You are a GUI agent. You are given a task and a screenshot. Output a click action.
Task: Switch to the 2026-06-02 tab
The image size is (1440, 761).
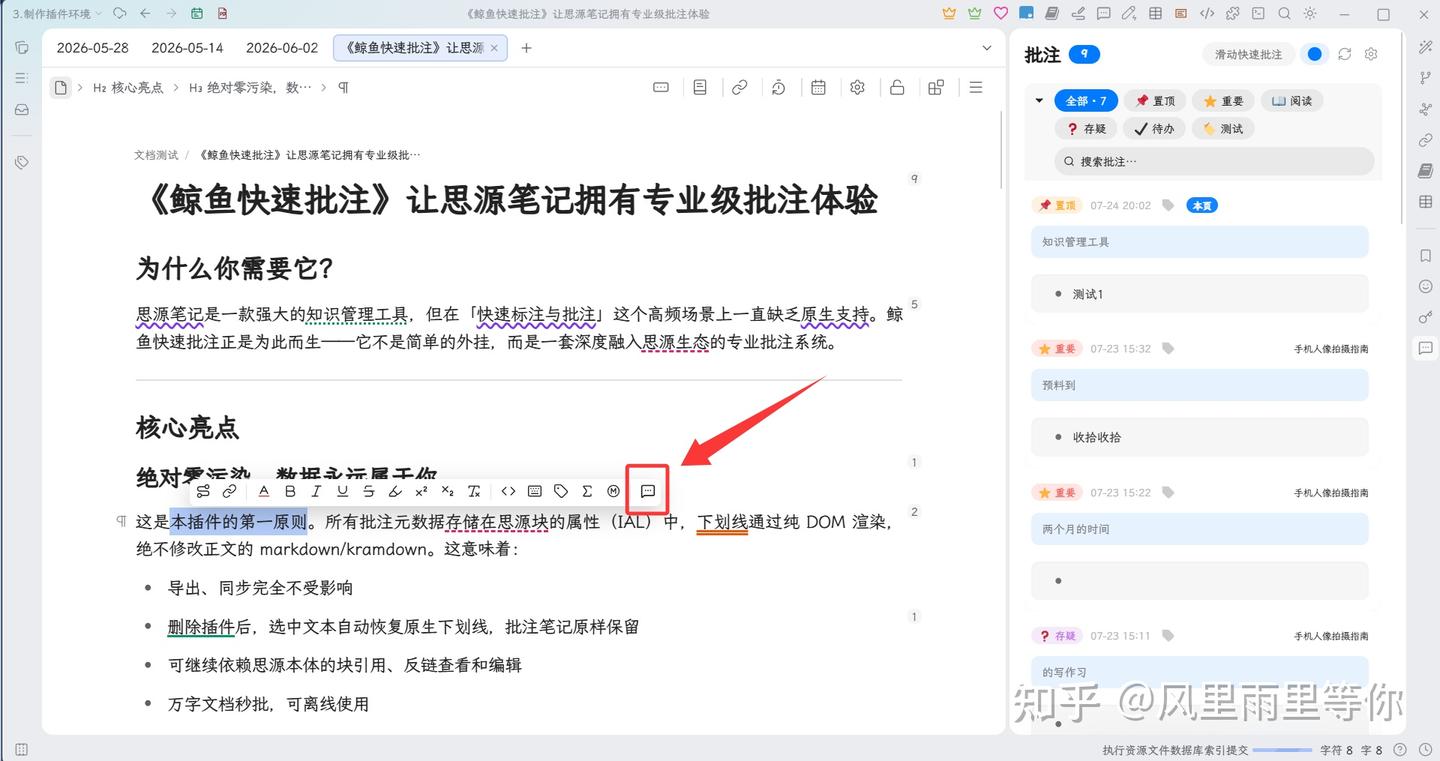[282, 48]
